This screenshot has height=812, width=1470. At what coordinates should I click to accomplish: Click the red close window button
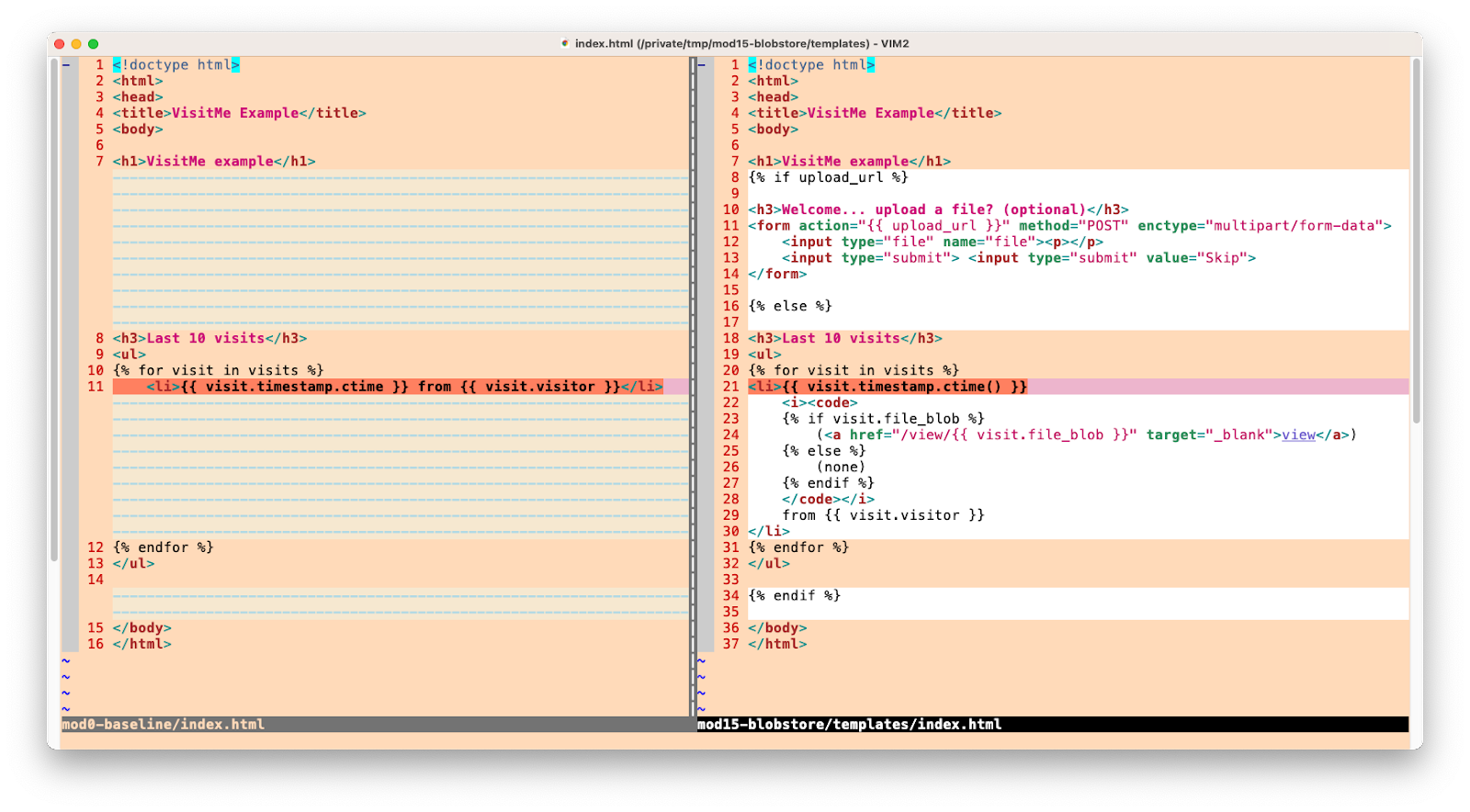click(x=60, y=44)
